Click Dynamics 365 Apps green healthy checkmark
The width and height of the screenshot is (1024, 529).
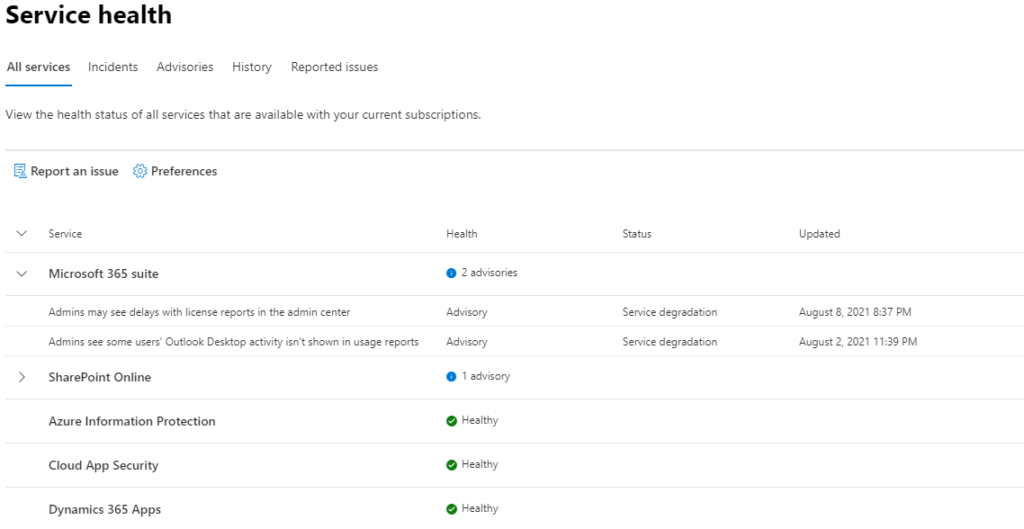[x=451, y=509]
